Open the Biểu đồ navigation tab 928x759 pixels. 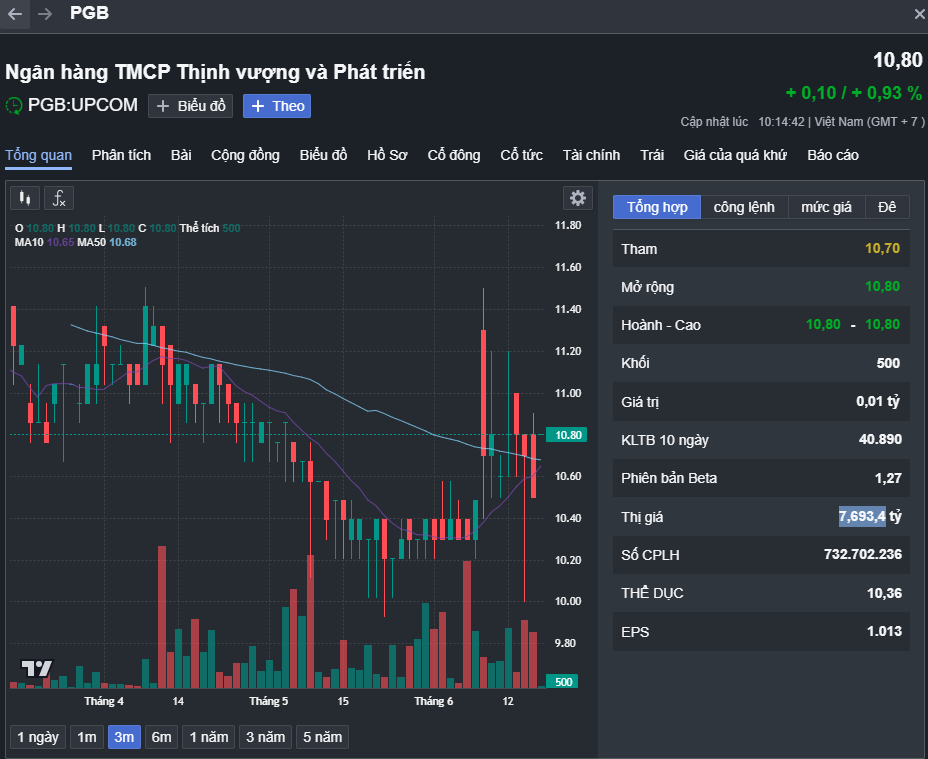click(x=323, y=155)
